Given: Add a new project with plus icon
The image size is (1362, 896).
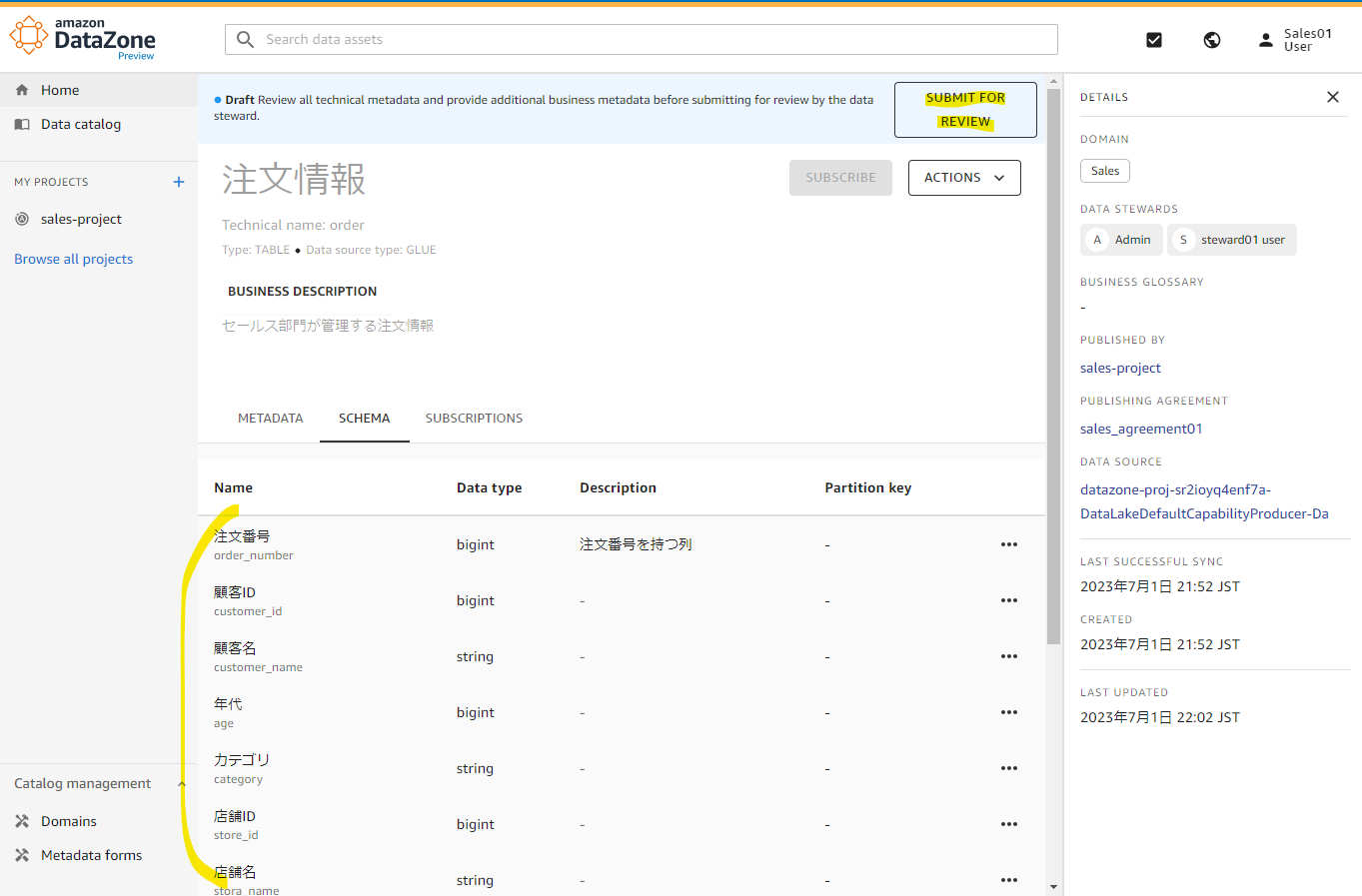Looking at the screenshot, I should (179, 182).
